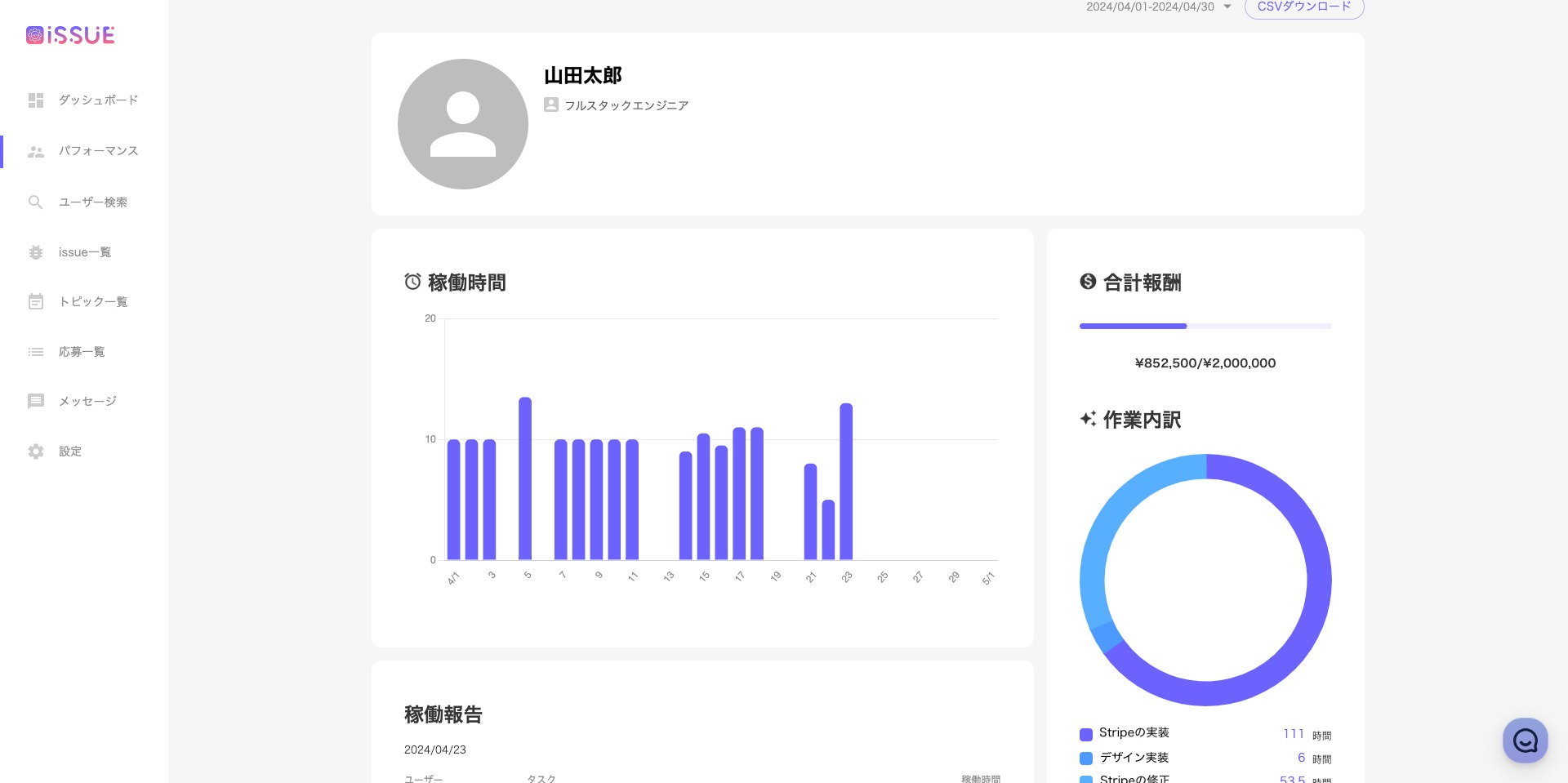1568x783 pixels.
Task: Open the 2024/04/01-2024/04/30 date range dropdown
Action: 1158,7
